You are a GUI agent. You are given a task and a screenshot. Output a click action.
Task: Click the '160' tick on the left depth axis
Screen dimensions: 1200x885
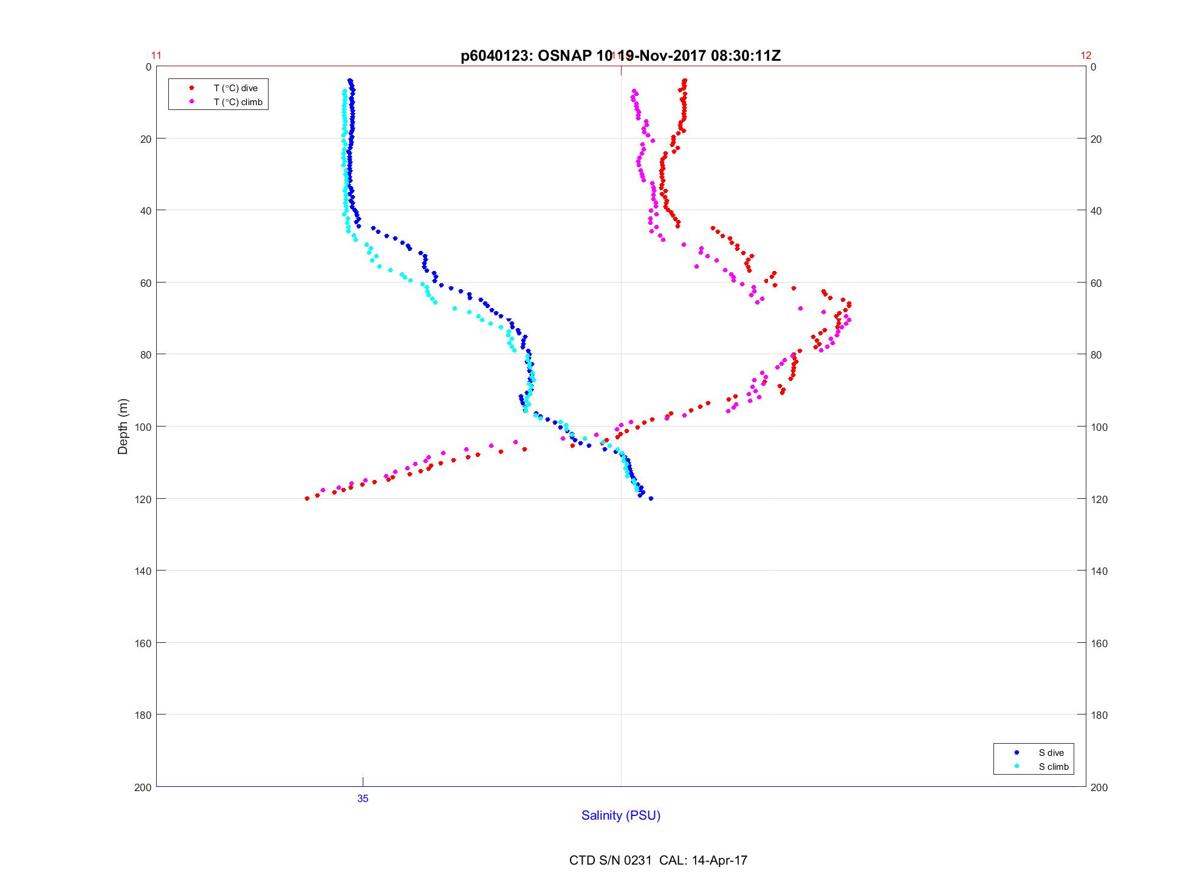click(x=142, y=643)
